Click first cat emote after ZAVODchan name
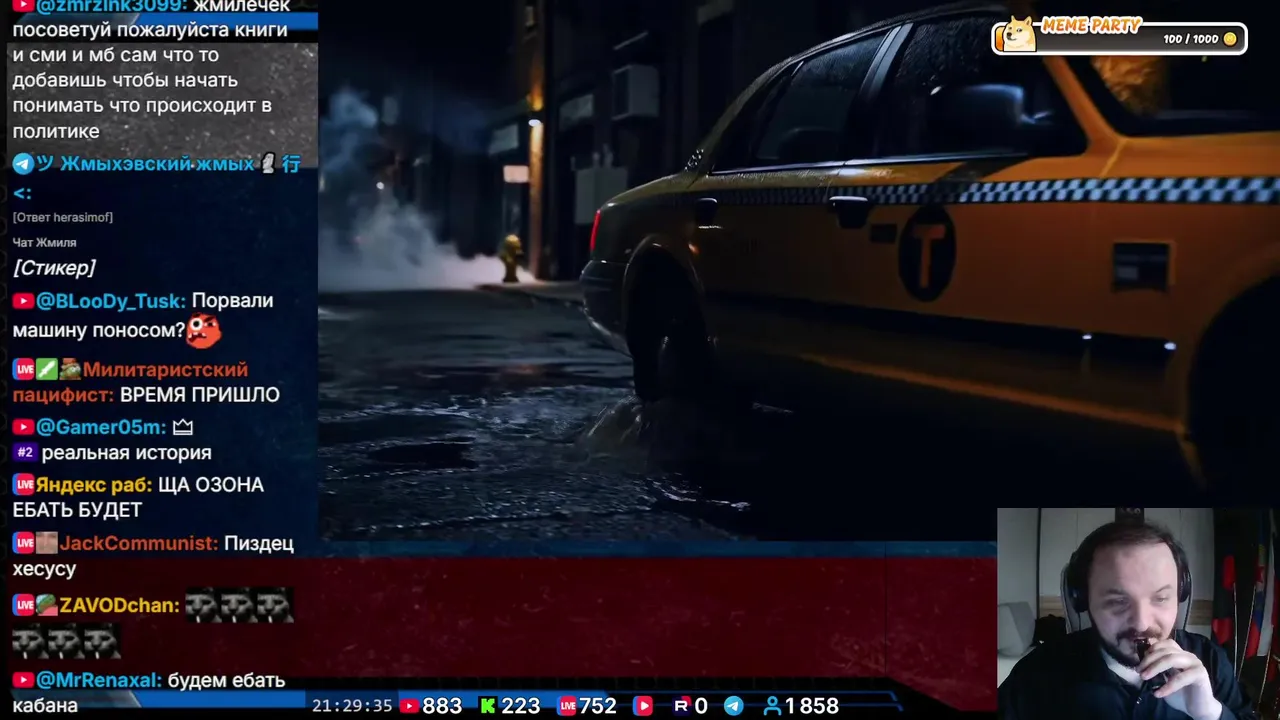1280x720 pixels. 202,605
